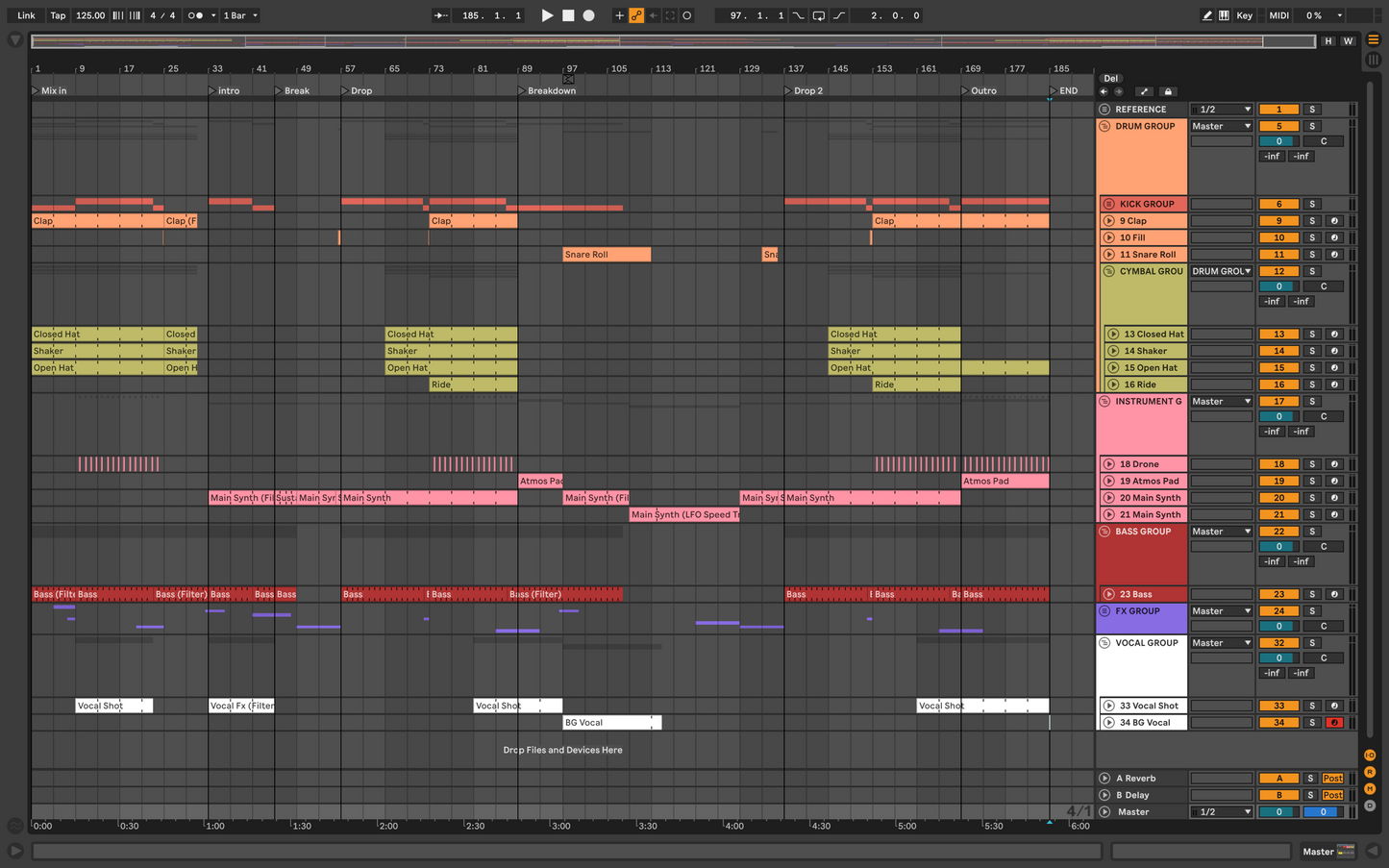Click the Lock Envelopes padlock icon
Screen dimensions: 1389x868
click(1168, 91)
